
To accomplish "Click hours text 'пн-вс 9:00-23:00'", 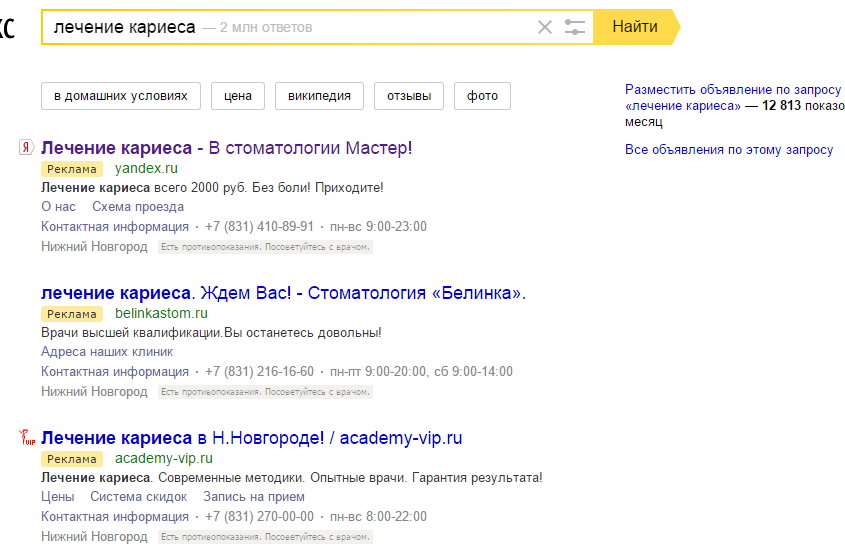I will [378, 226].
